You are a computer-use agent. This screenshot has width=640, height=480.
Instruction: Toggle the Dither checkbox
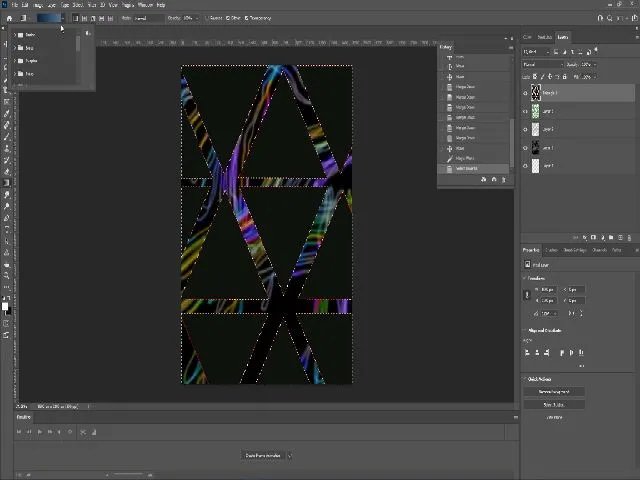pos(228,18)
